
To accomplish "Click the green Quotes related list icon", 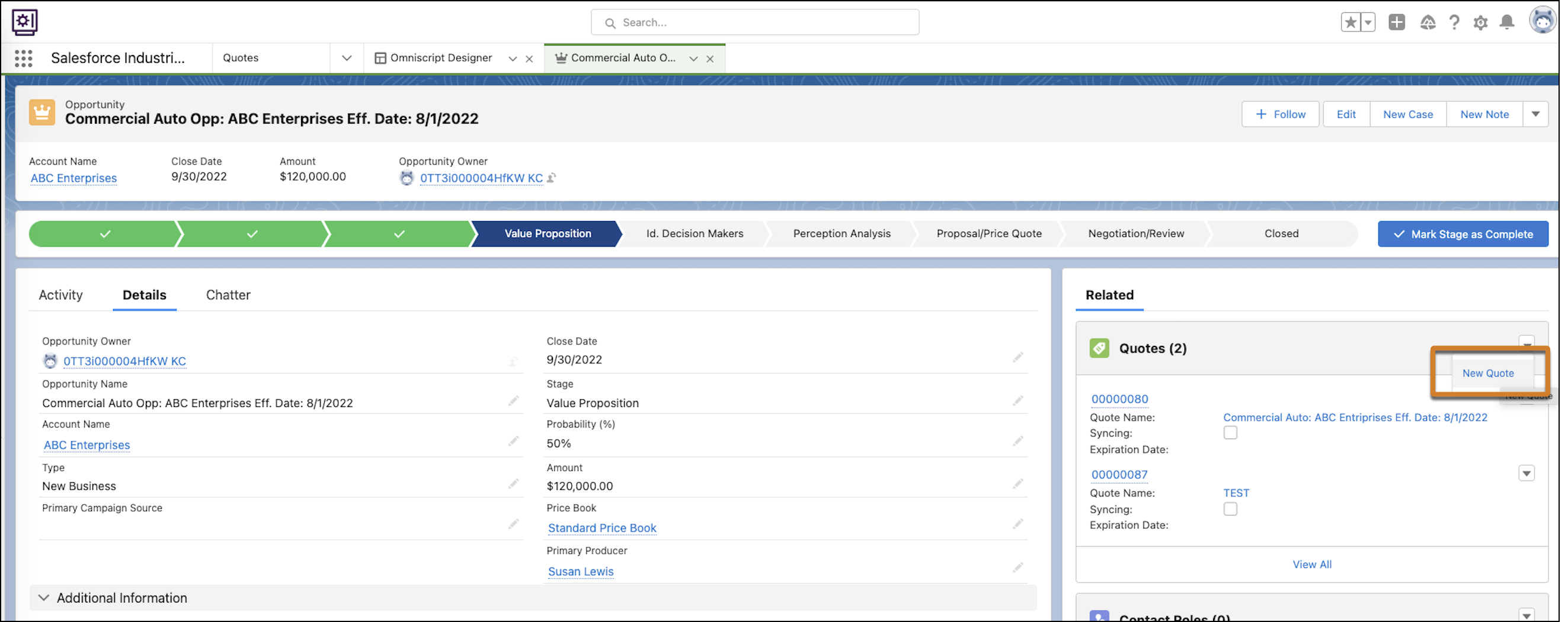I will [x=1099, y=348].
